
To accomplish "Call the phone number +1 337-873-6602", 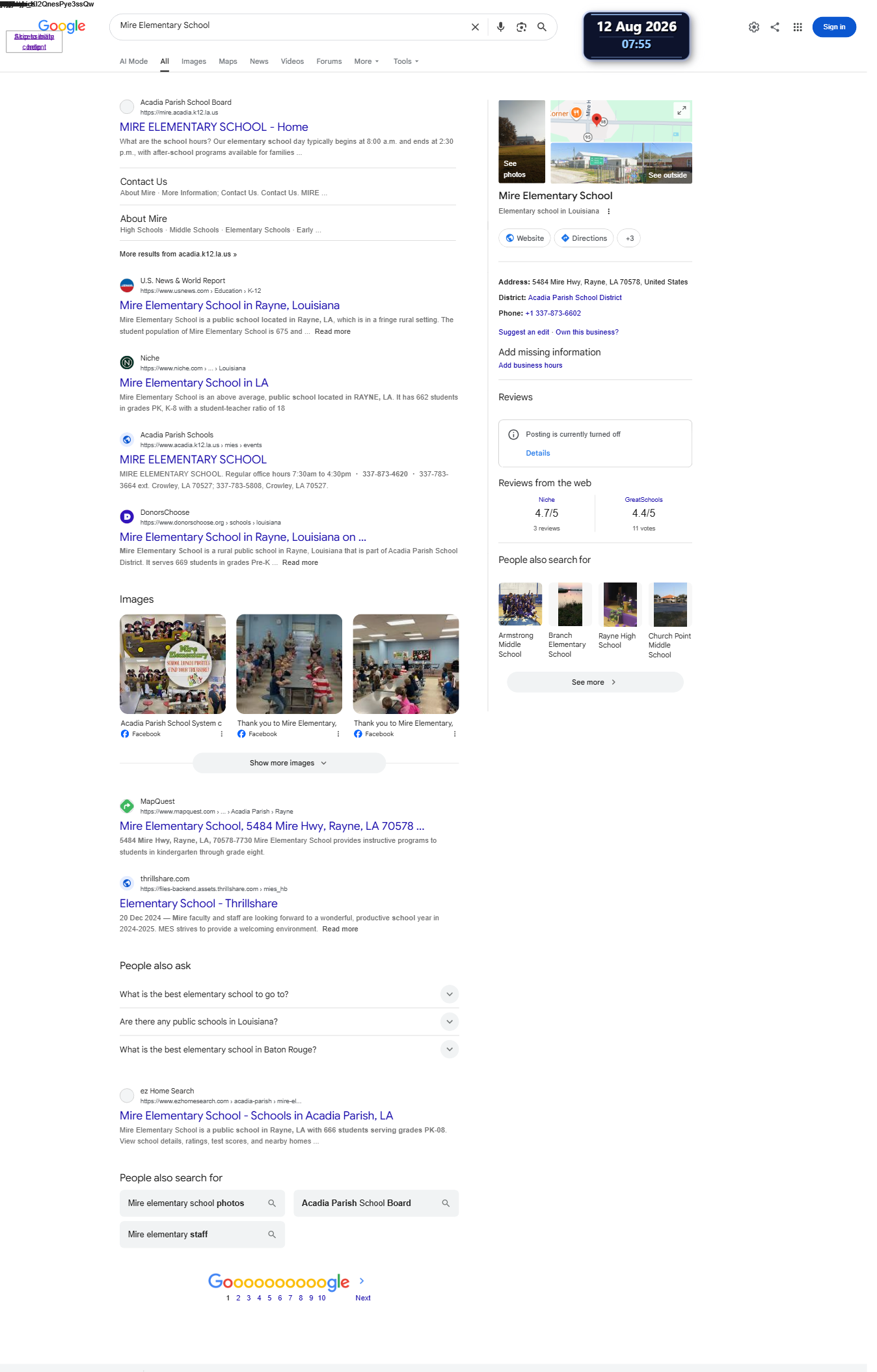I will [553, 313].
